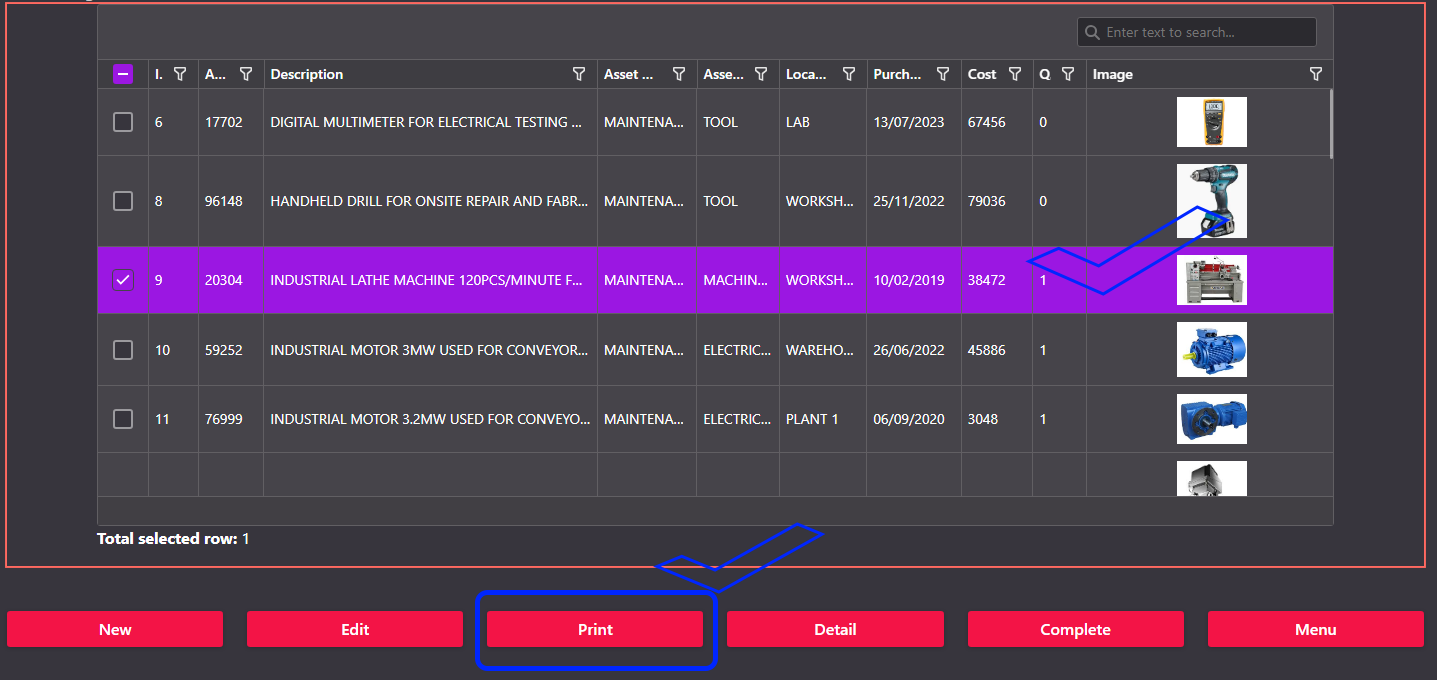The image size is (1437, 680).
Task: Toggle the select-all header checkbox
Action: [x=122, y=74]
